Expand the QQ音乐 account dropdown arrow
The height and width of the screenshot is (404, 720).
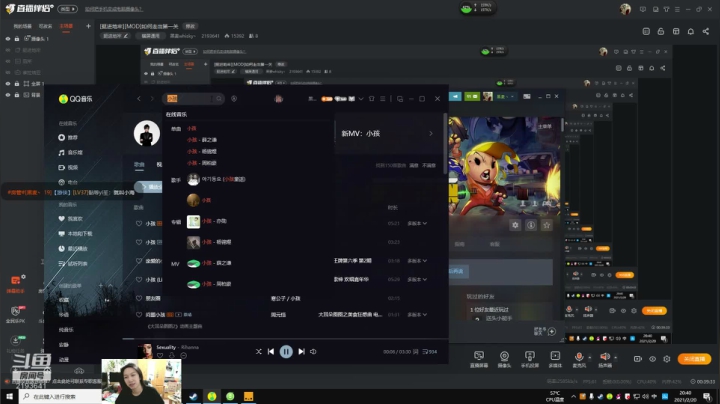pos(361,99)
